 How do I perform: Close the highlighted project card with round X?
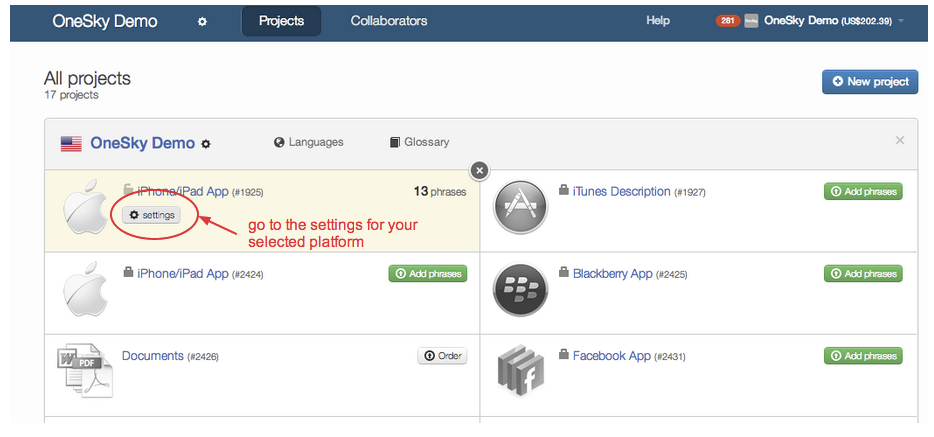(x=480, y=170)
